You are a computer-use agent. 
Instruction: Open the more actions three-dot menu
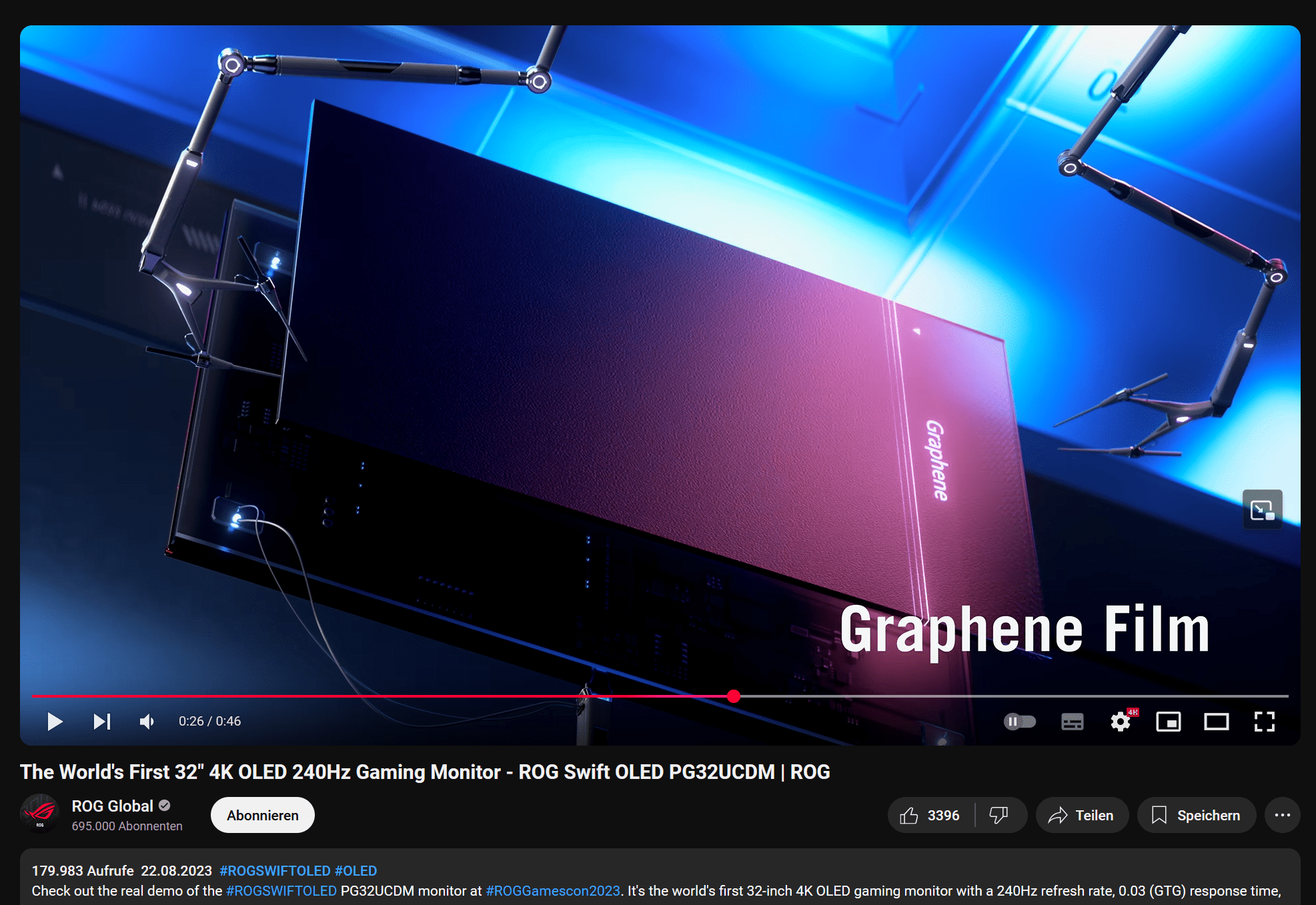pos(1283,816)
